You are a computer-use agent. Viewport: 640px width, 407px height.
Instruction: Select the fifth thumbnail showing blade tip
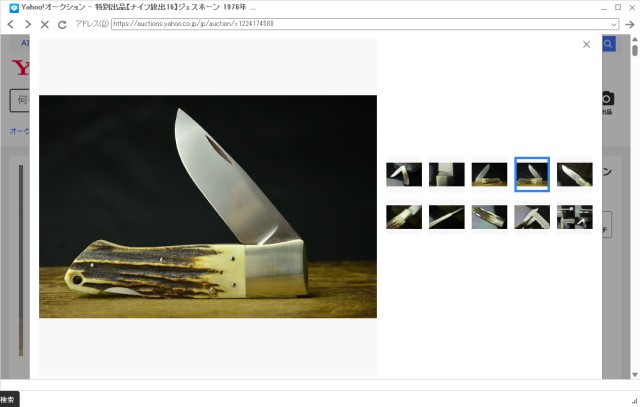click(575, 174)
